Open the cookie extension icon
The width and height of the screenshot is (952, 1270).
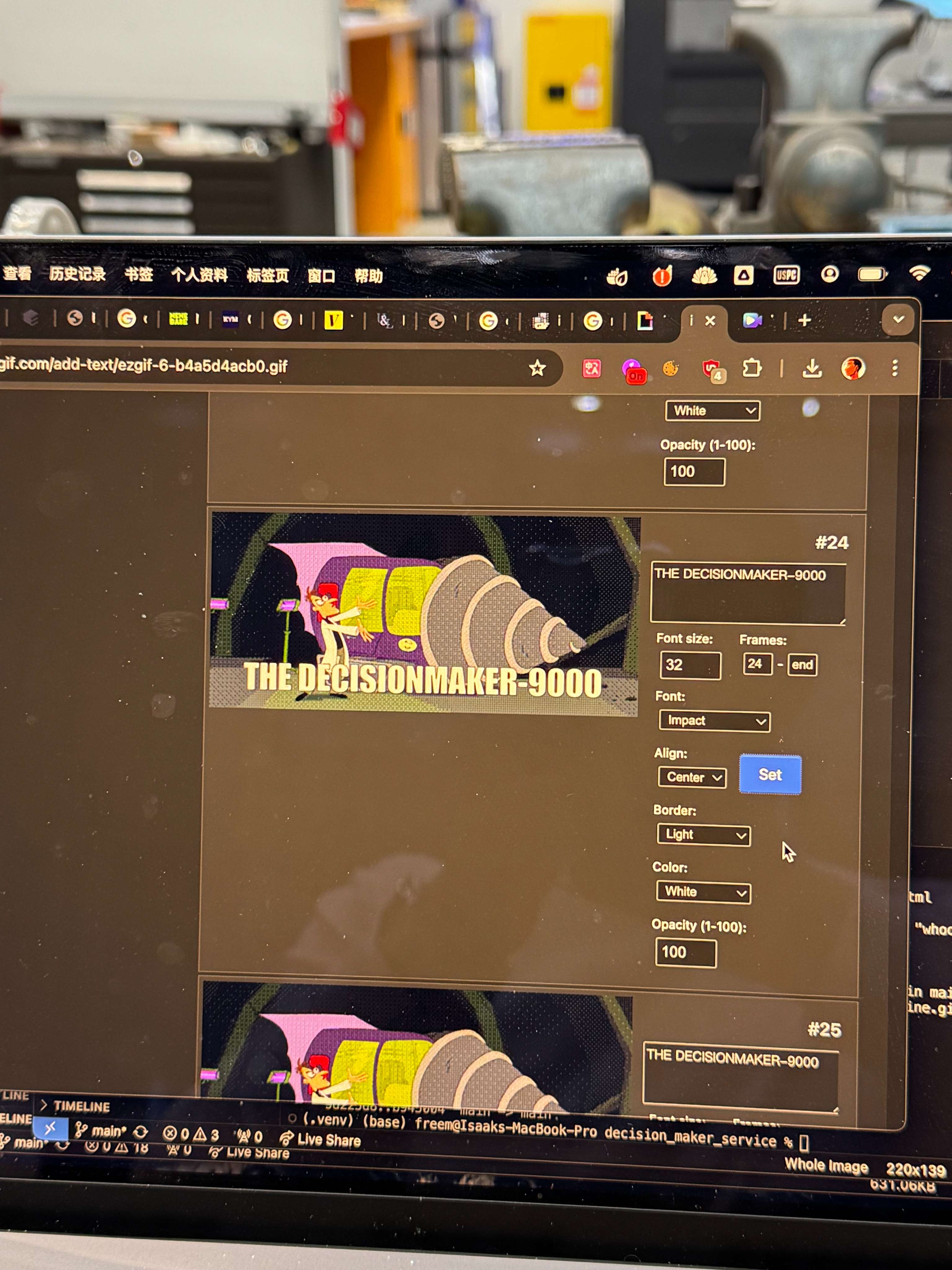pos(670,368)
